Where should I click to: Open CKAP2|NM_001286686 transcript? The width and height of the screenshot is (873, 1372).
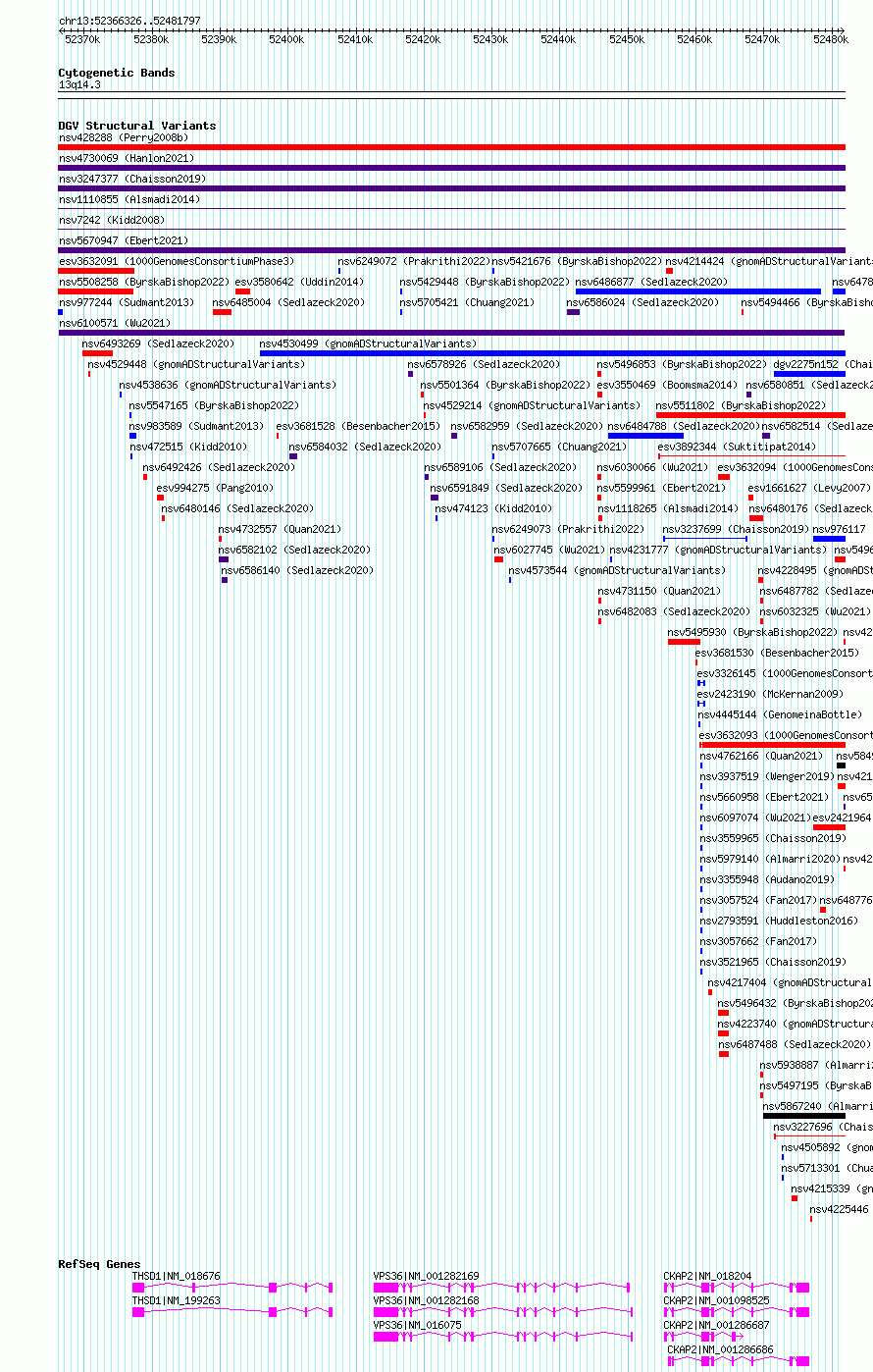(x=739, y=1361)
